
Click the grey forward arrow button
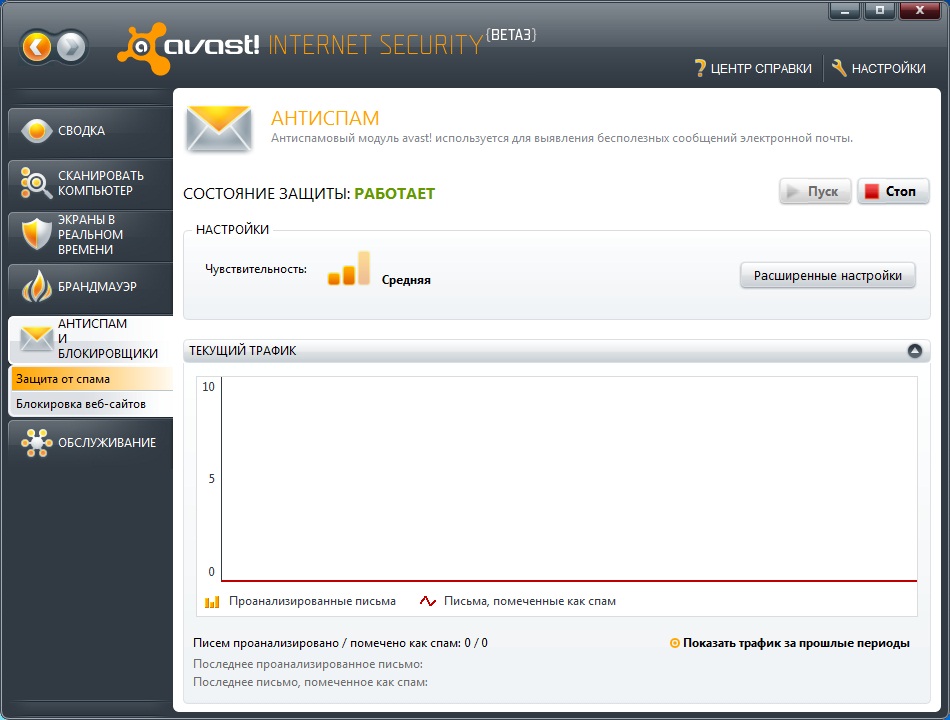[71, 47]
